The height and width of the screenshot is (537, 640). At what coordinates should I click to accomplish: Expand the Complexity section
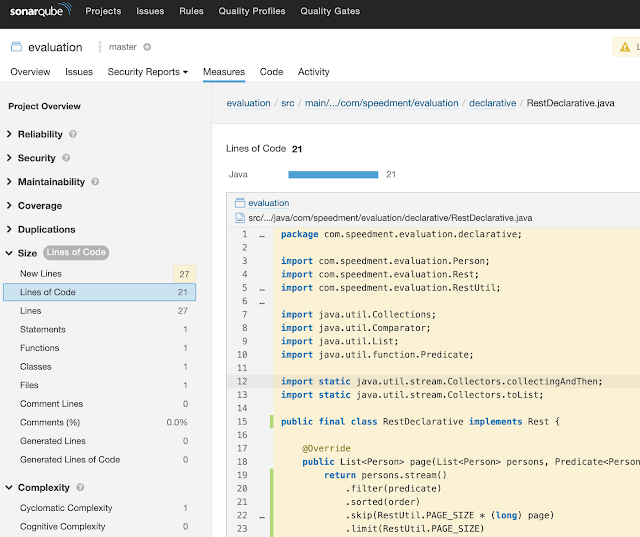click(x=44, y=488)
